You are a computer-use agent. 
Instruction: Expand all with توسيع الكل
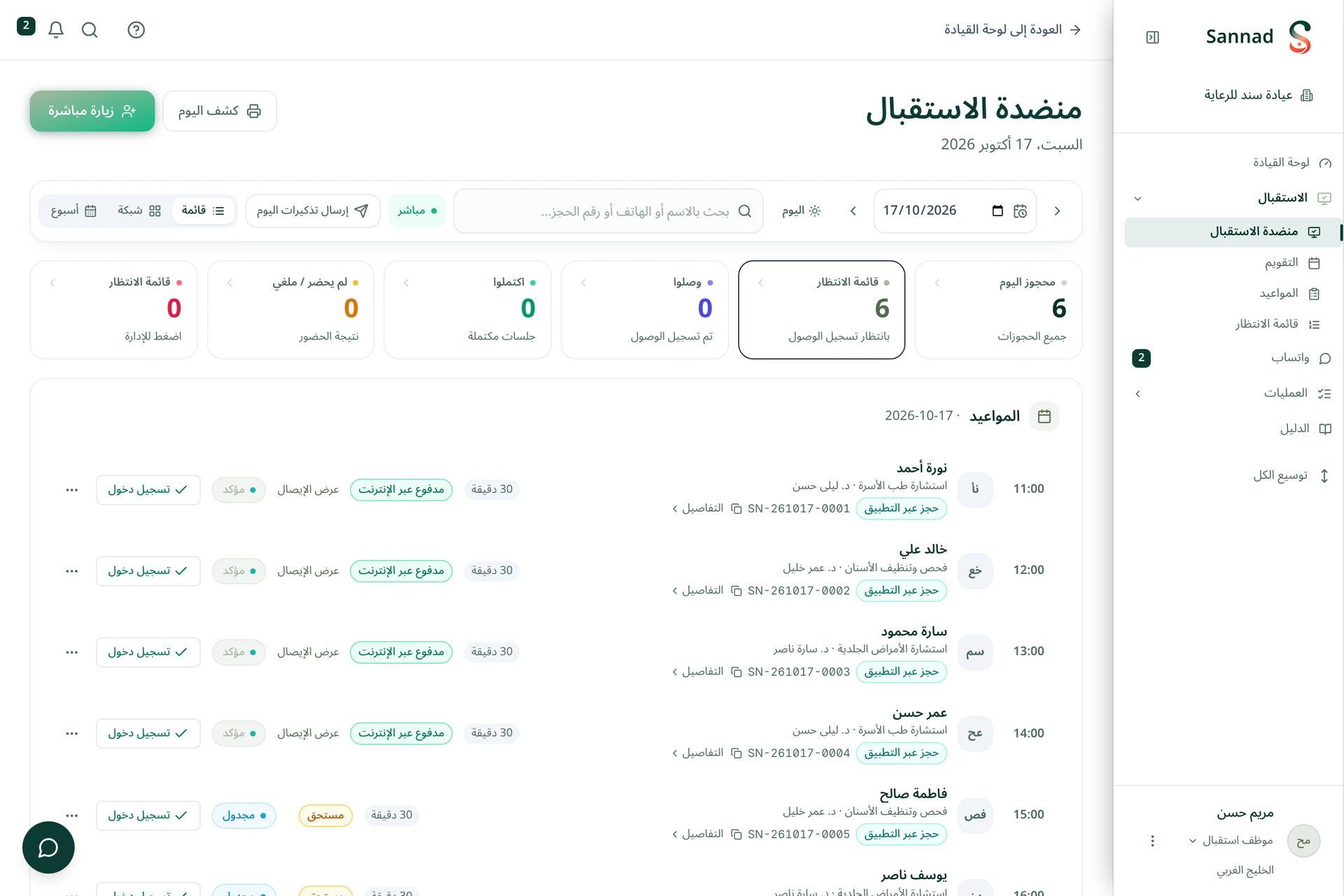click(1291, 476)
